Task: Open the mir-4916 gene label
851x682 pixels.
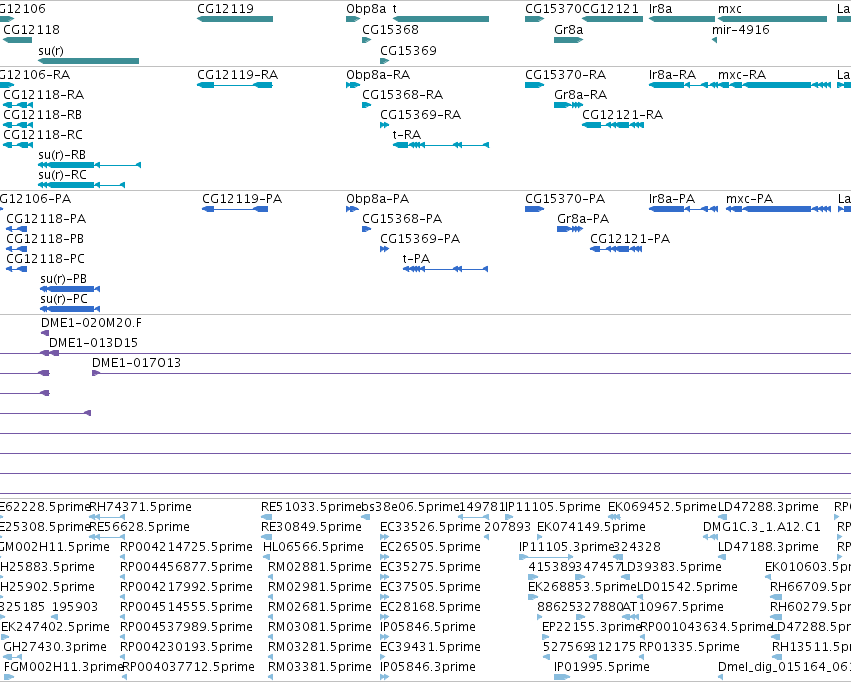Action: (x=741, y=30)
